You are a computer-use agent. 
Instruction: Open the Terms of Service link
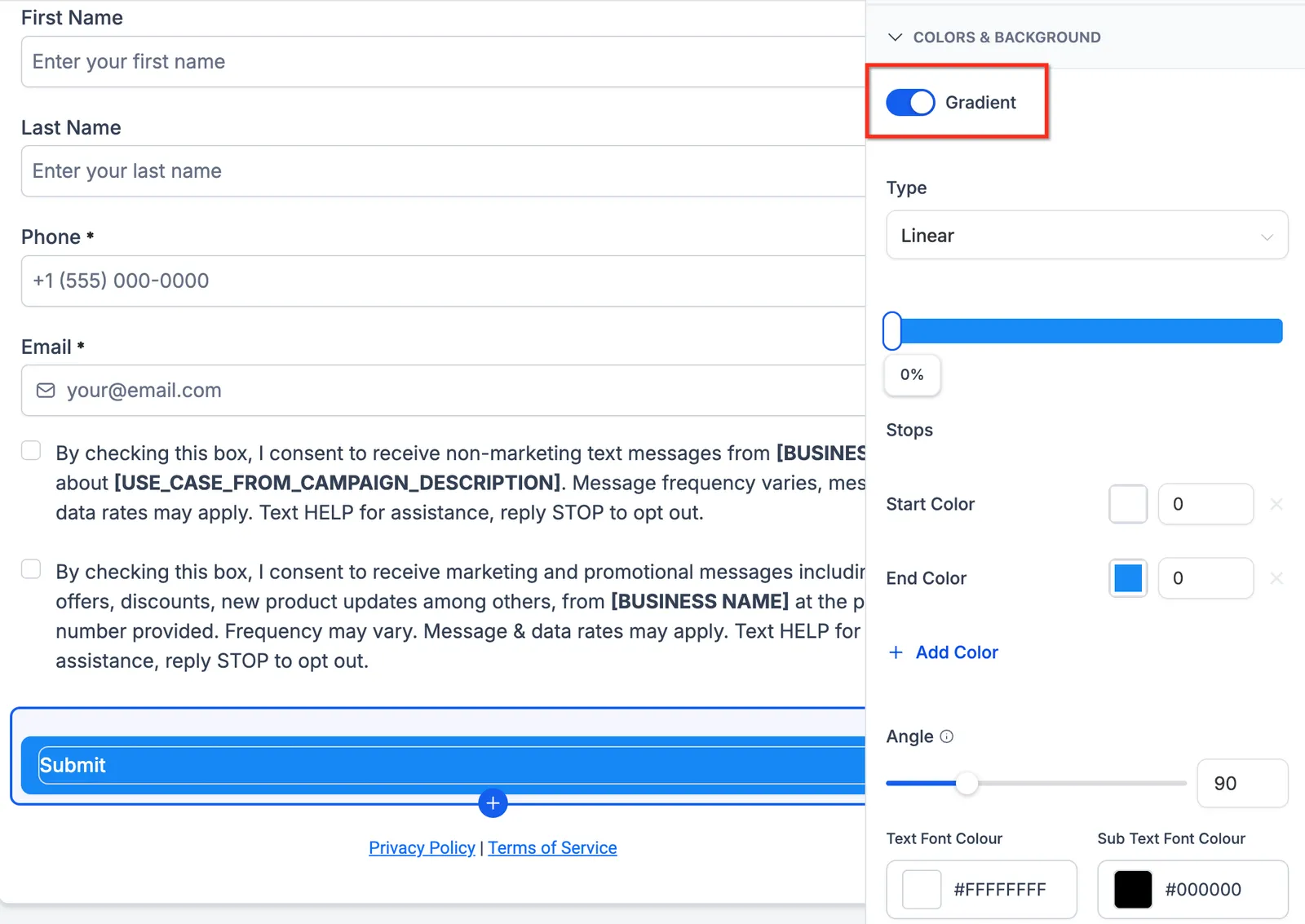pos(552,848)
